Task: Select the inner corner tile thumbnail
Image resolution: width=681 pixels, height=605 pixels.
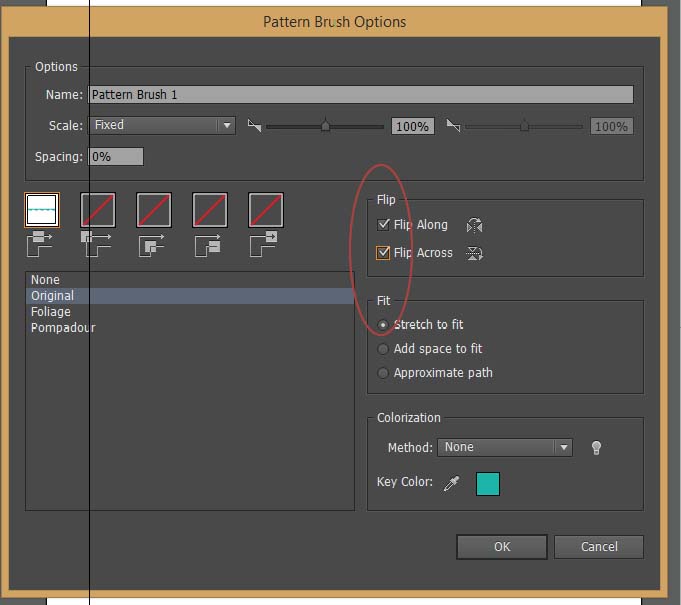Action: pos(154,210)
